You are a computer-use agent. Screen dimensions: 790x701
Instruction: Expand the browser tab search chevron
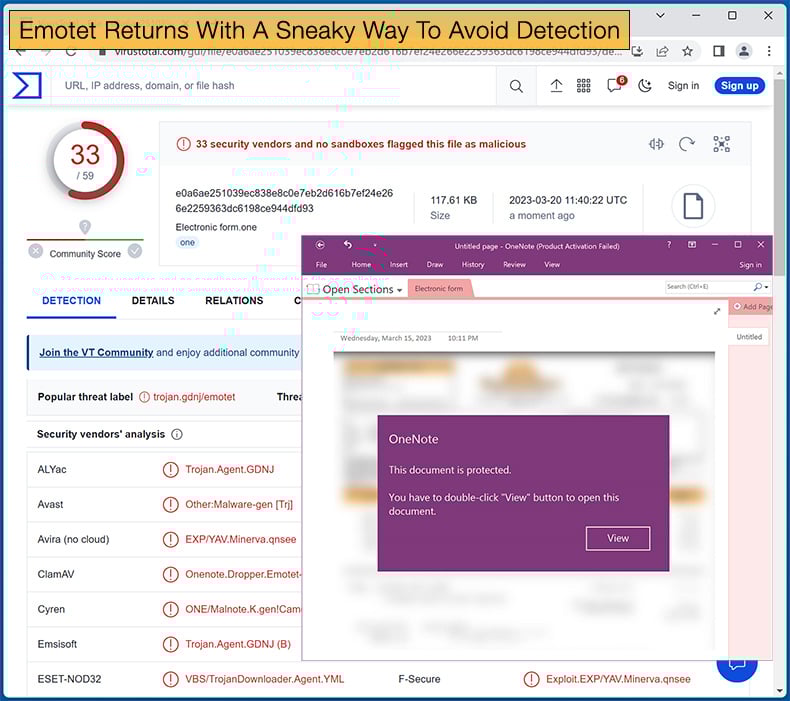coord(660,16)
